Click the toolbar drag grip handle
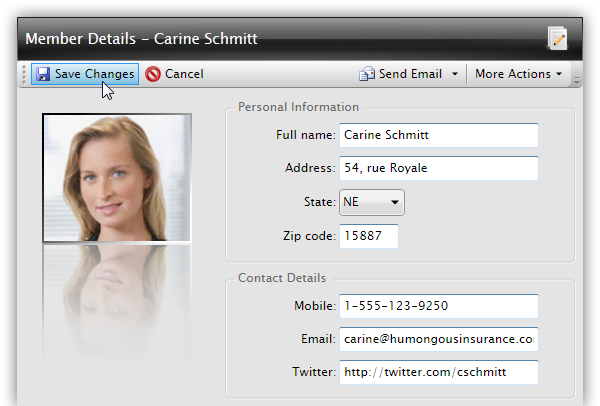The height and width of the screenshot is (406, 600). point(24,74)
